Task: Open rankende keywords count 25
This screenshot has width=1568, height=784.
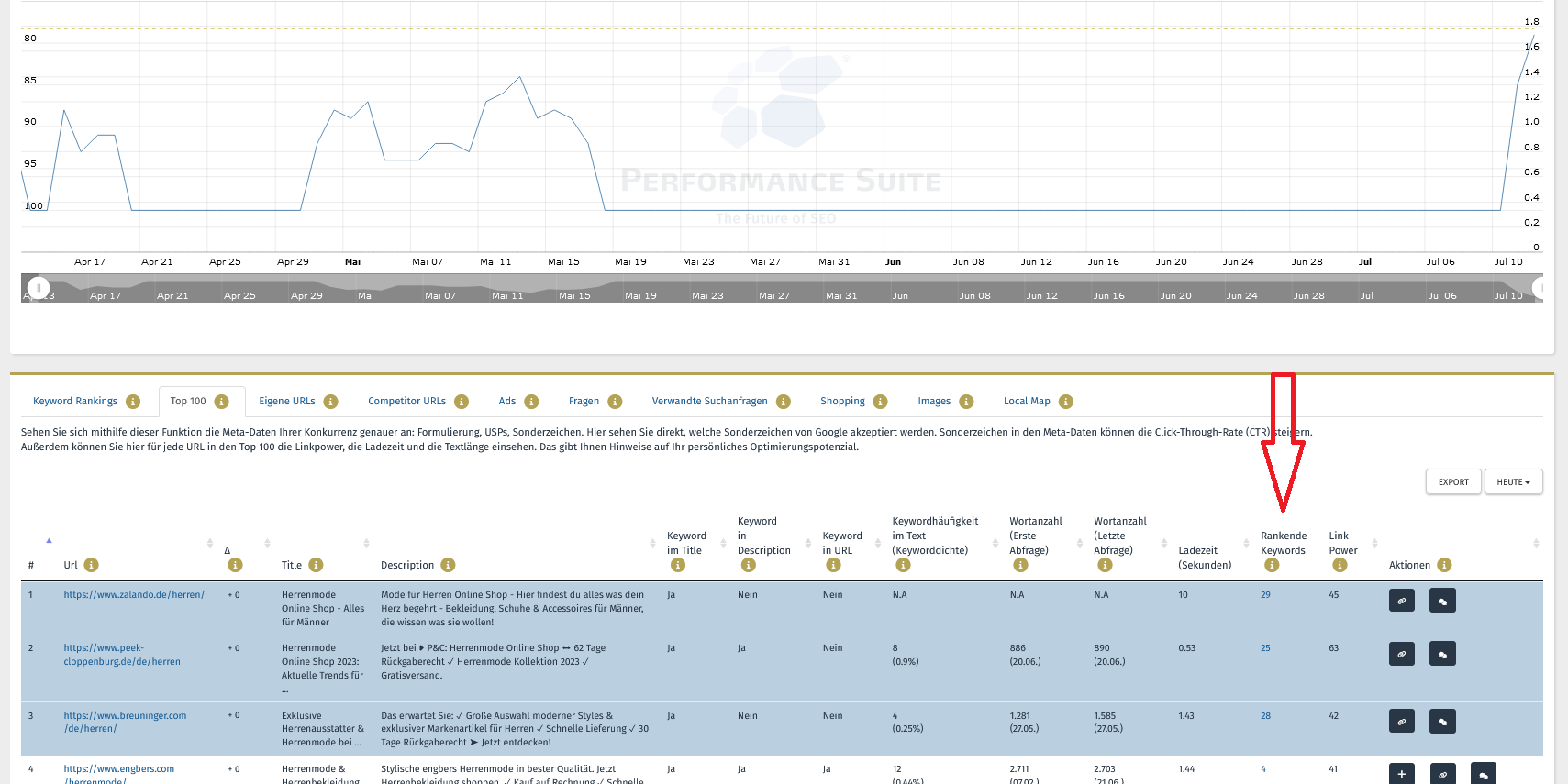Action: [1265, 648]
